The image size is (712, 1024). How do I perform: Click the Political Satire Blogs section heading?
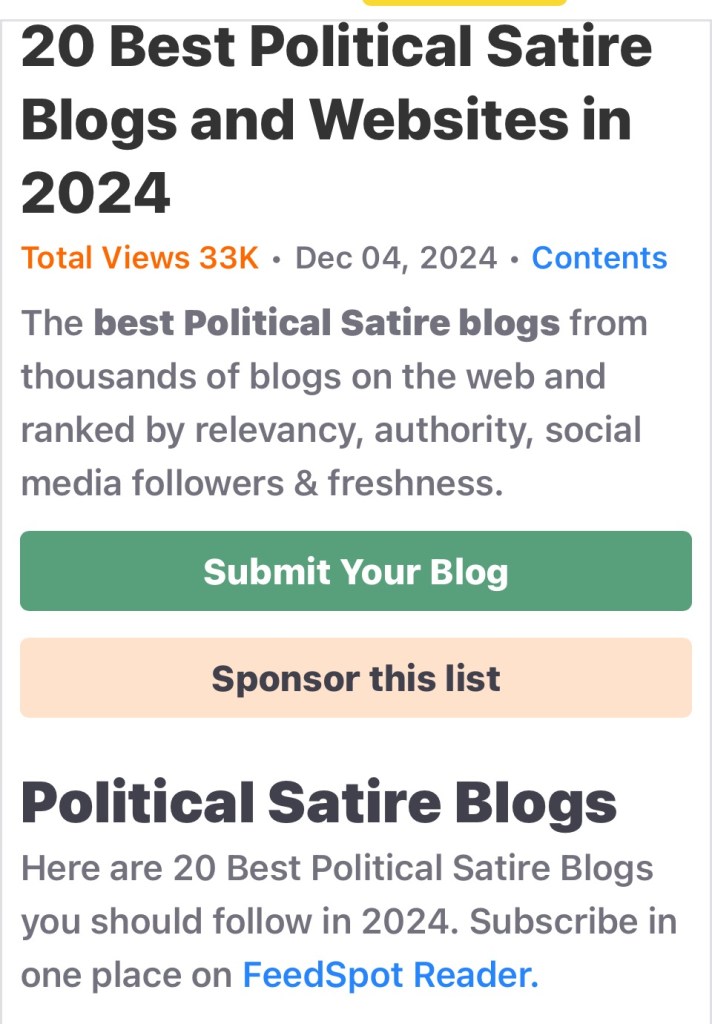(319, 803)
